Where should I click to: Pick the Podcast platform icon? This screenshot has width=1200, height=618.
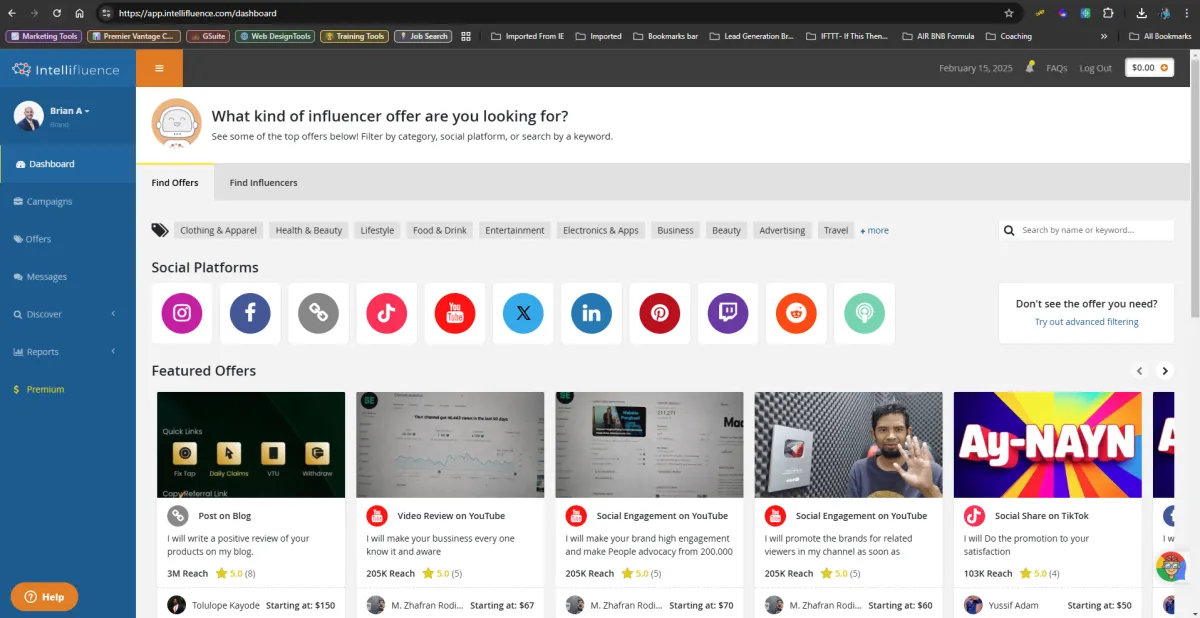(864, 313)
